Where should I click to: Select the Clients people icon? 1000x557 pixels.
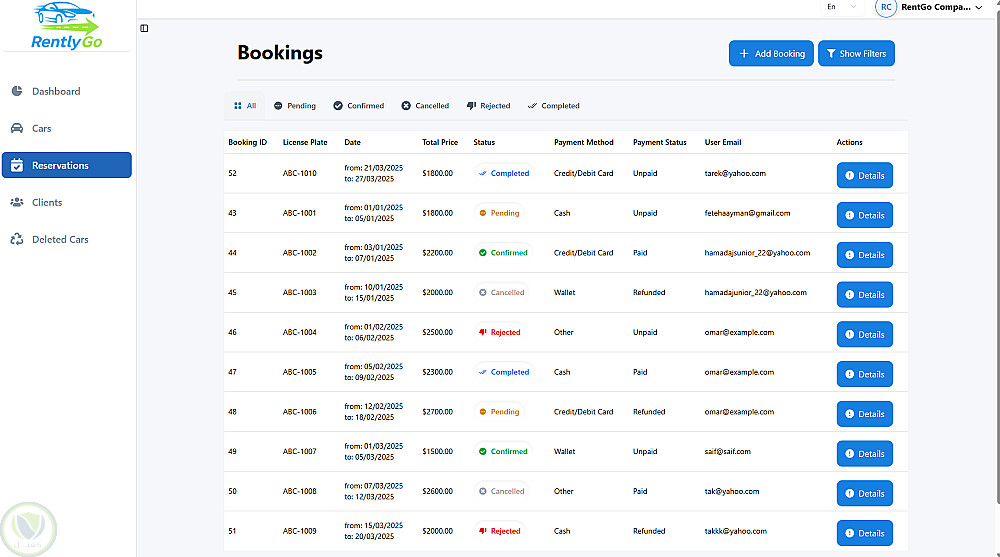17,202
